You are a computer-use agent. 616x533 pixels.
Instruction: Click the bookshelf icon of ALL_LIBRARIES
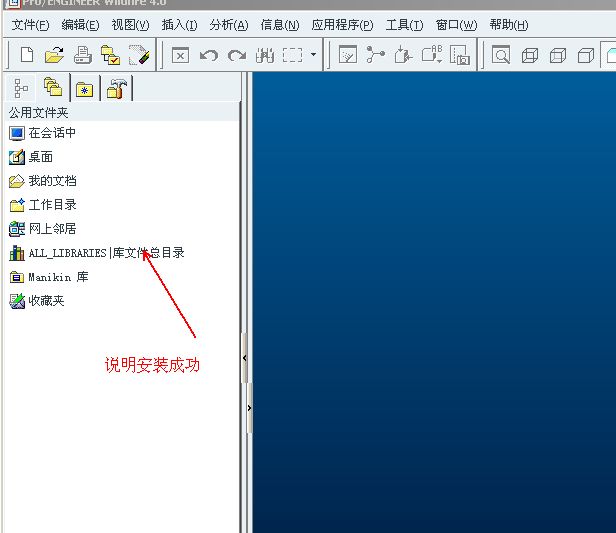(x=17, y=253)
